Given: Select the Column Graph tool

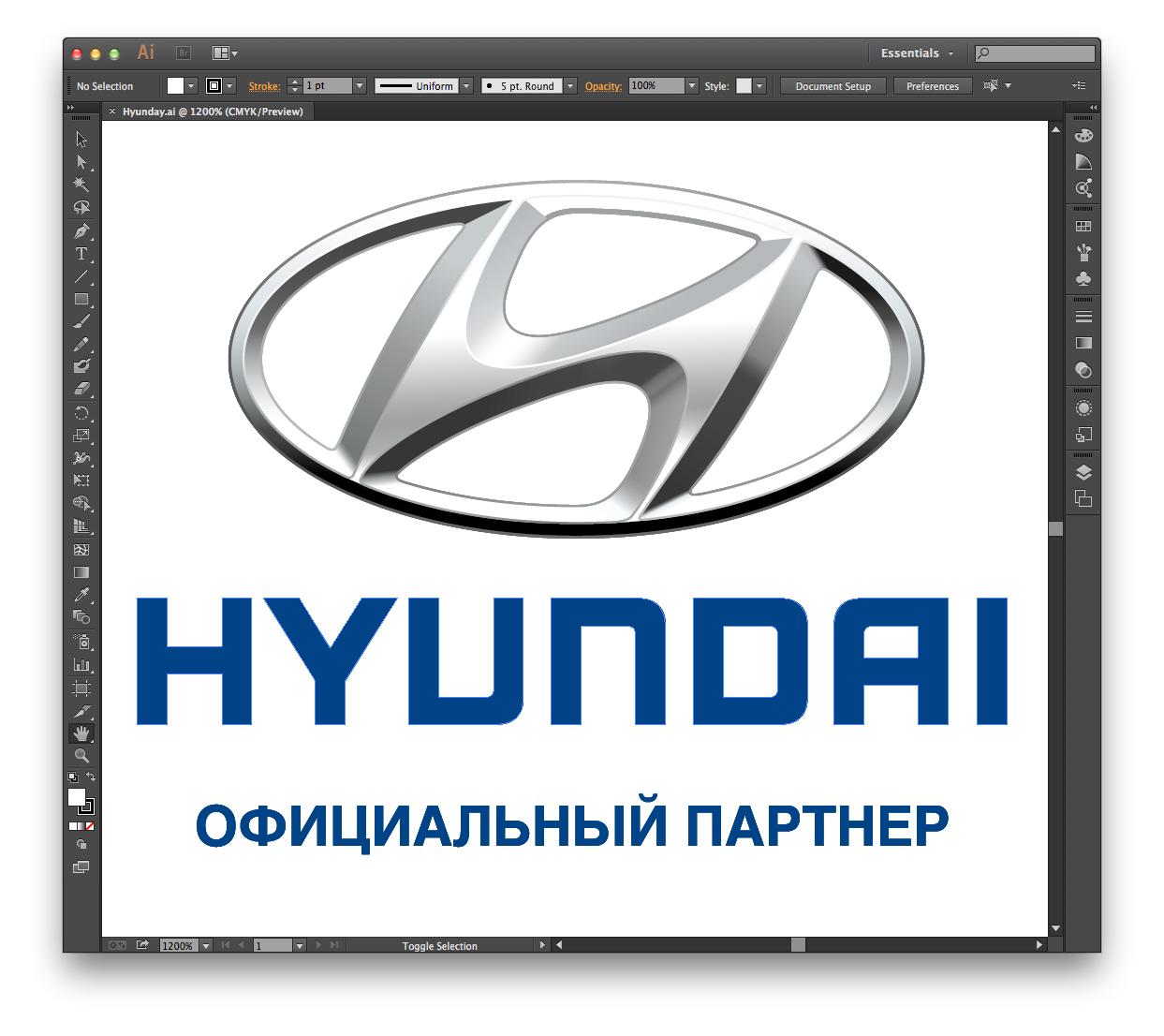Looking at the screenshot, I should point(81,665).
